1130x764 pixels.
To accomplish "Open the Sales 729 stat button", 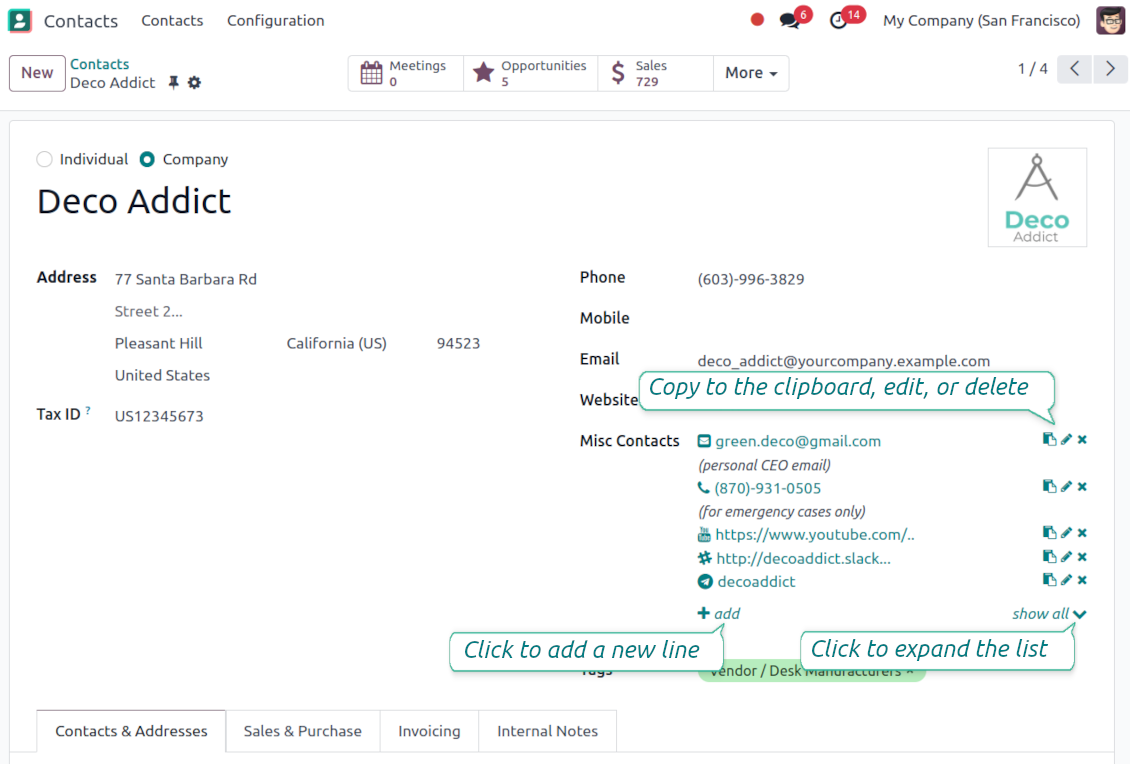I will 655,73.
